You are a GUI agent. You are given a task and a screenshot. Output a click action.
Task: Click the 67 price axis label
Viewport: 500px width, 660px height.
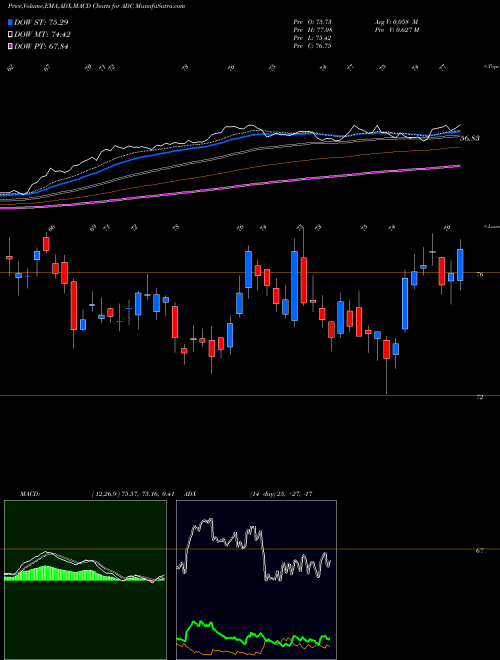(x=479, y=551)
